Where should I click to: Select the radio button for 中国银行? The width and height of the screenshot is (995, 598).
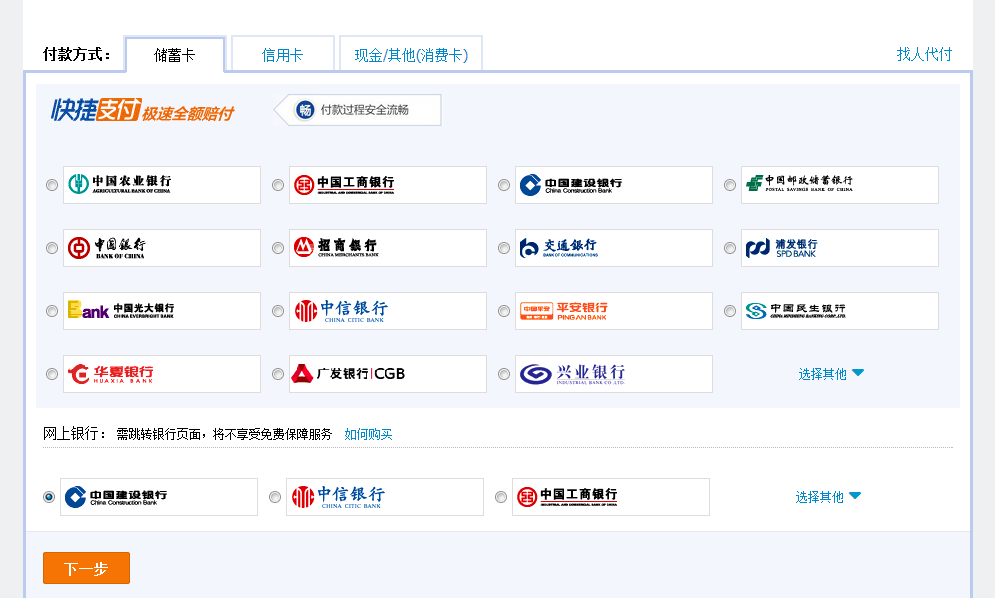52,248
